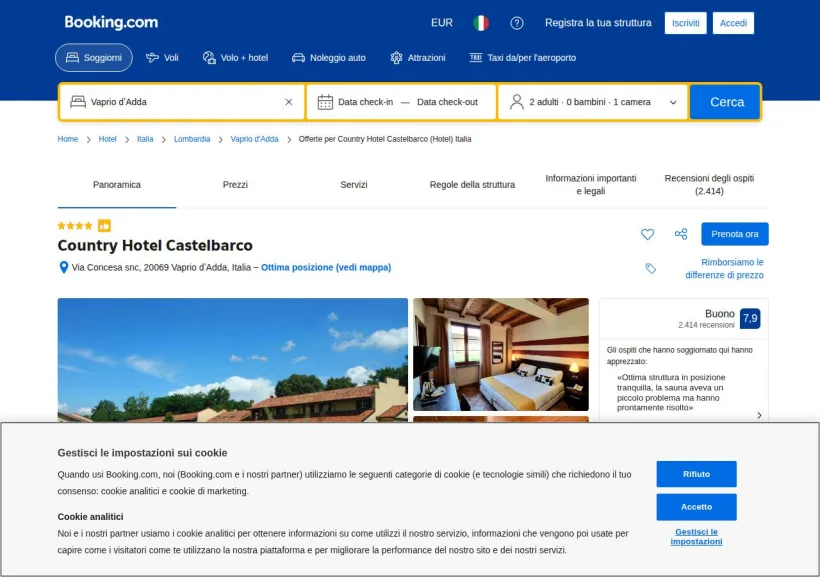Click Rimborsiamo le differenze di prezzo link
Screen dimensions: 820x577
(x=724, y=268)
